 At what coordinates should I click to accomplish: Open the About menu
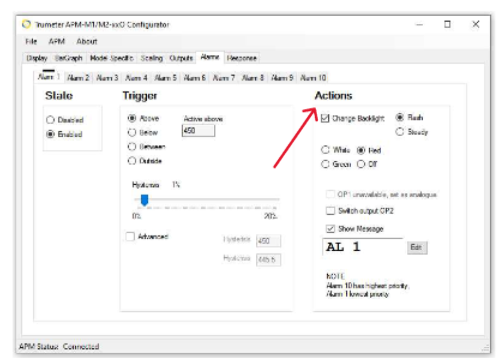tap(87, 41)
